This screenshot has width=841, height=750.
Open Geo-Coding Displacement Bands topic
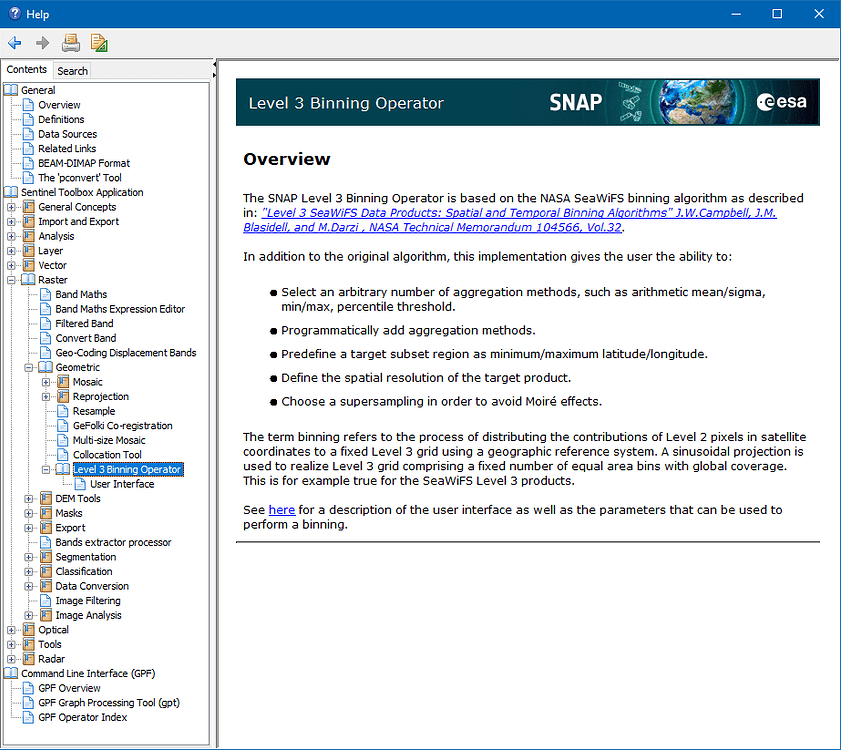(x=126, y=352)
